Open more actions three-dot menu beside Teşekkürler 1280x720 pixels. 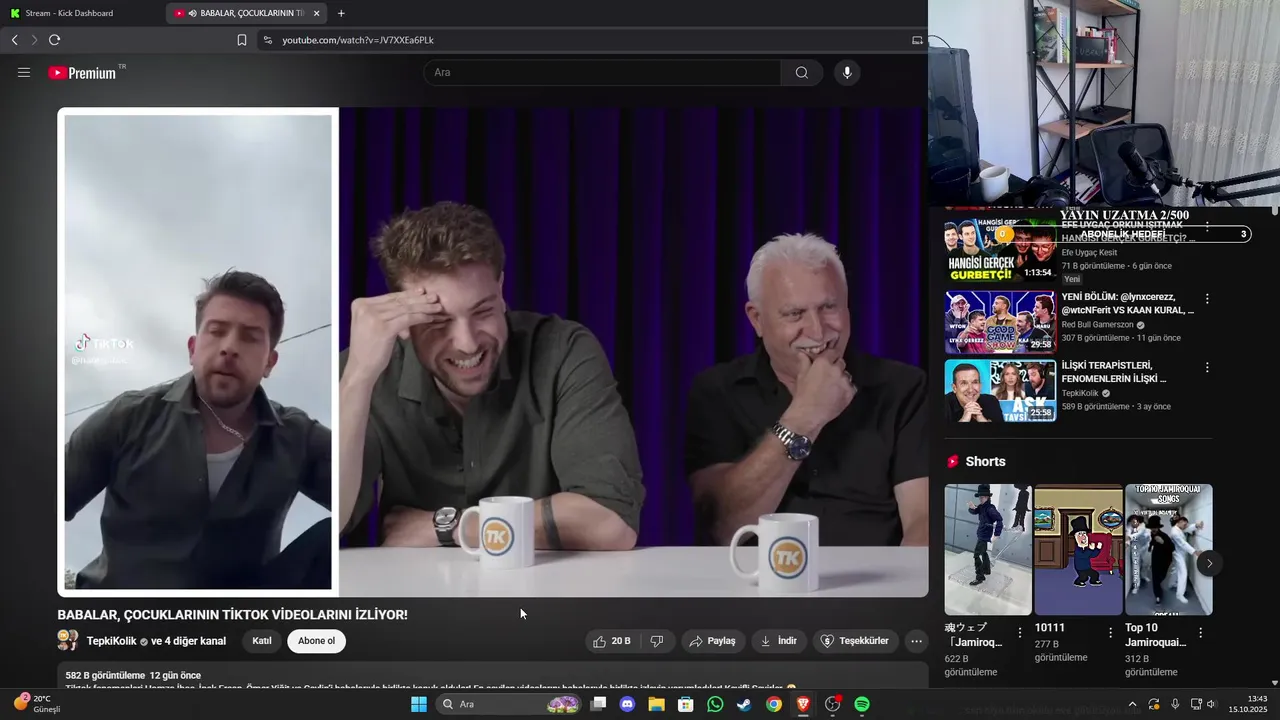pos(916,641)
